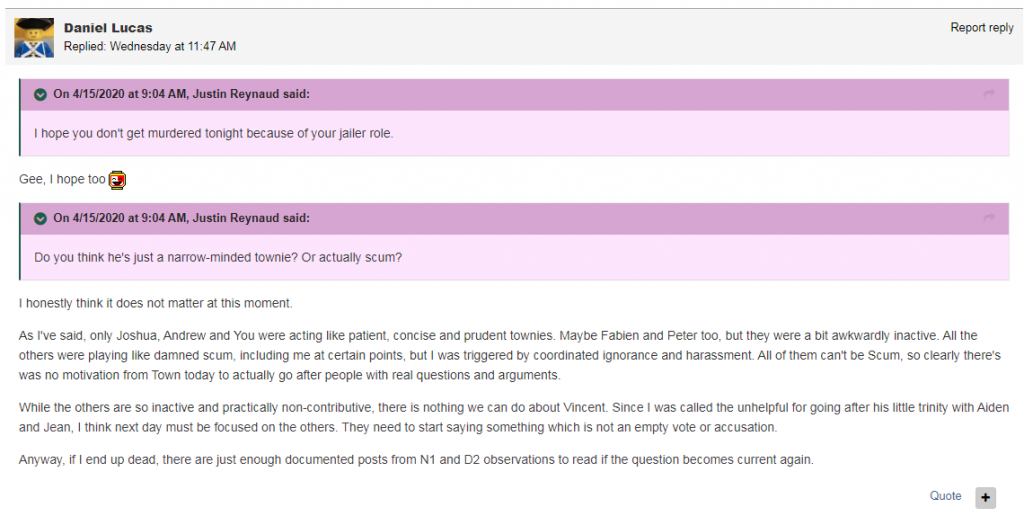Open Daniel Lucas's avatar image
Image resolution: width=1024 pixels, height=525 pixels.
(34, 38)
